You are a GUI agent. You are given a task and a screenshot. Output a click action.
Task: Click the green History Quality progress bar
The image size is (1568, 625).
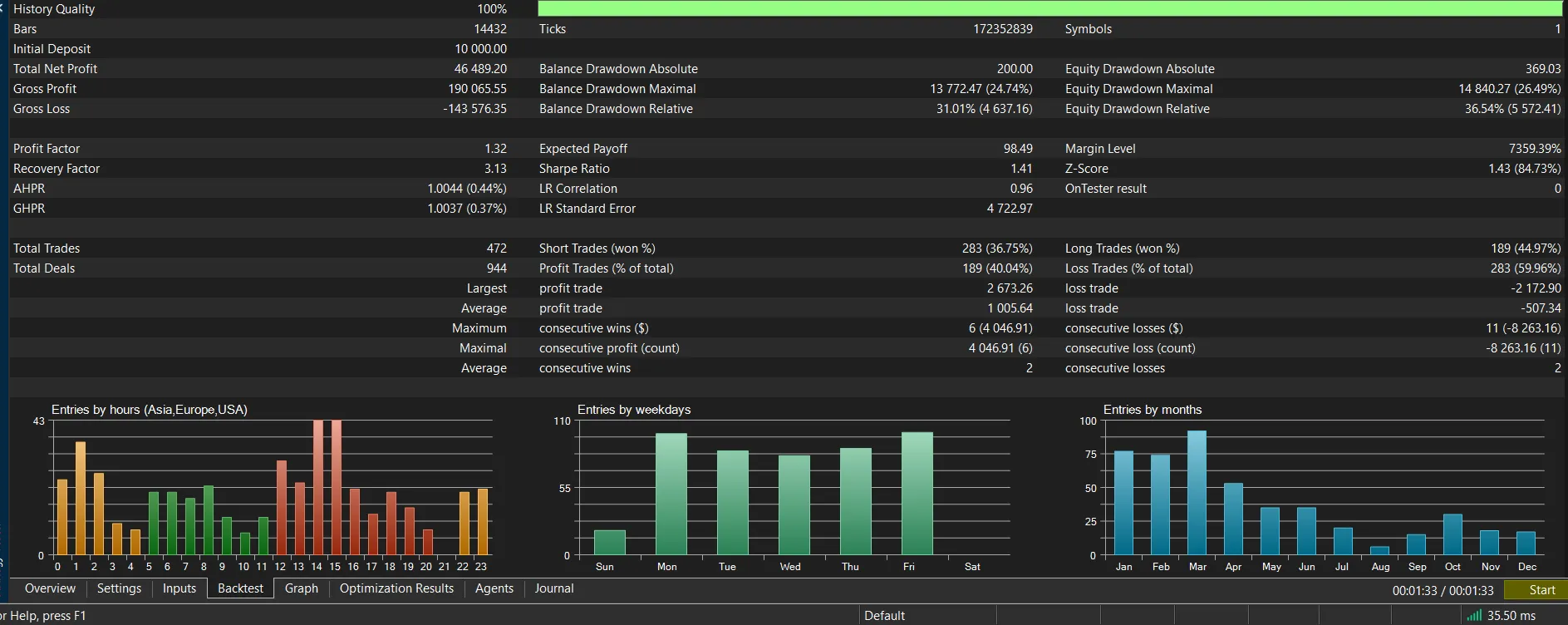tap(1049, 8)
